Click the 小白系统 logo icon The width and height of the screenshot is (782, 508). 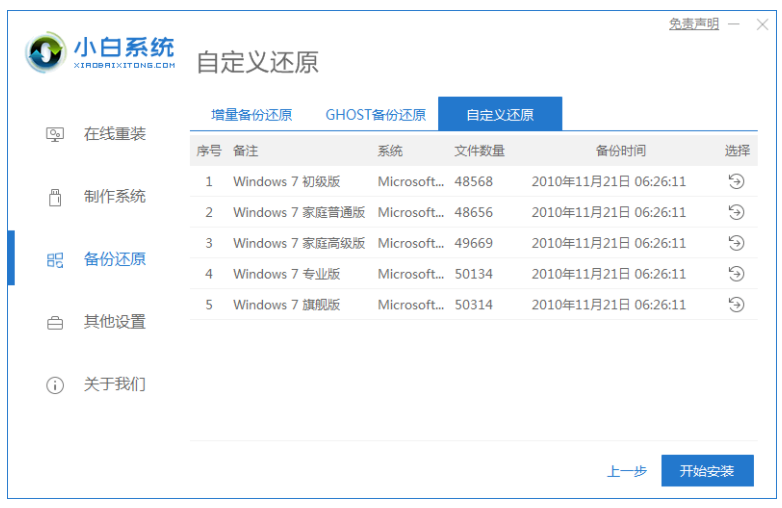click(x=46, y=53)
